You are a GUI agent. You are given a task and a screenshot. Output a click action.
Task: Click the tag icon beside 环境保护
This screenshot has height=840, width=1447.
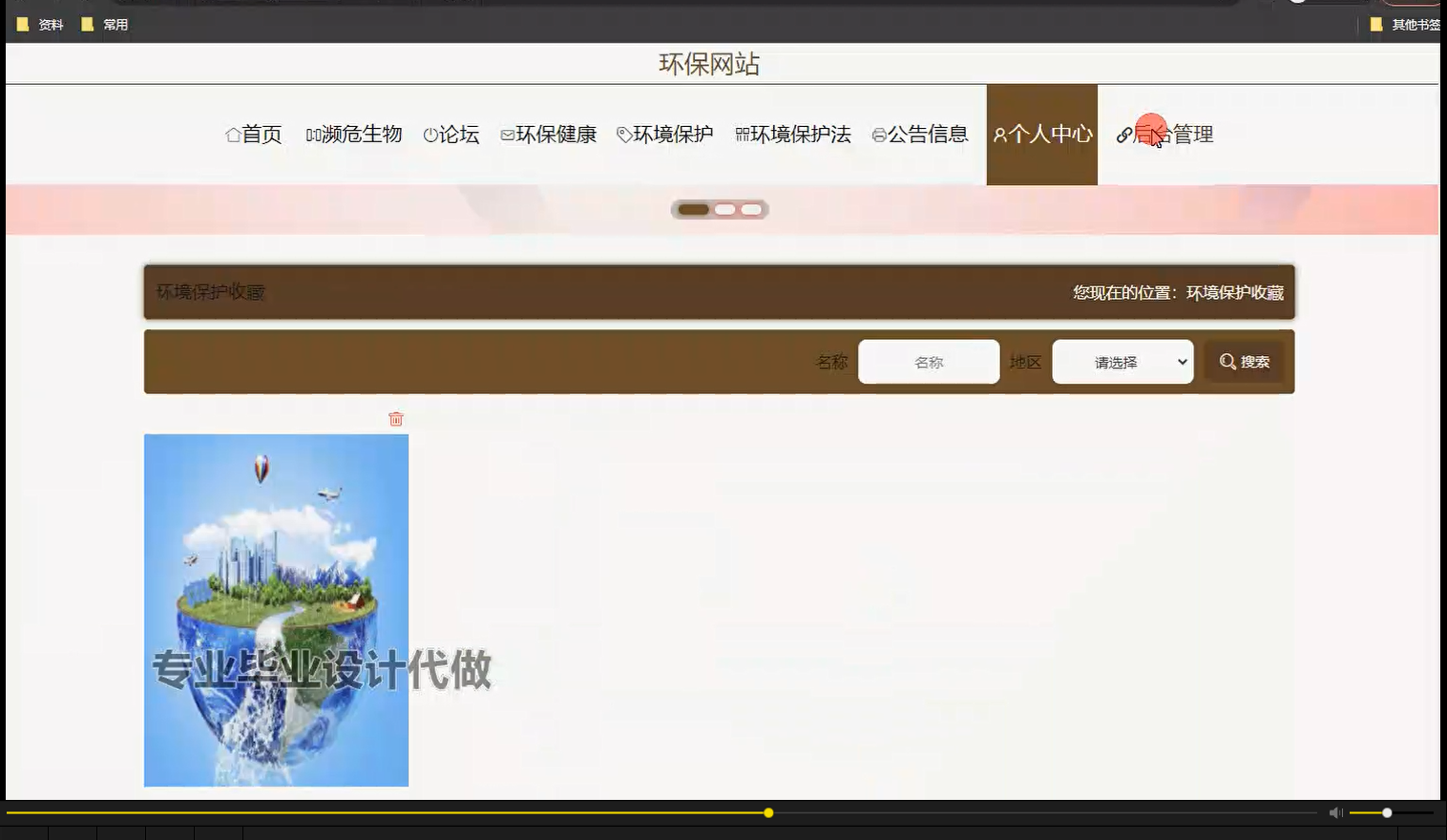622,135
